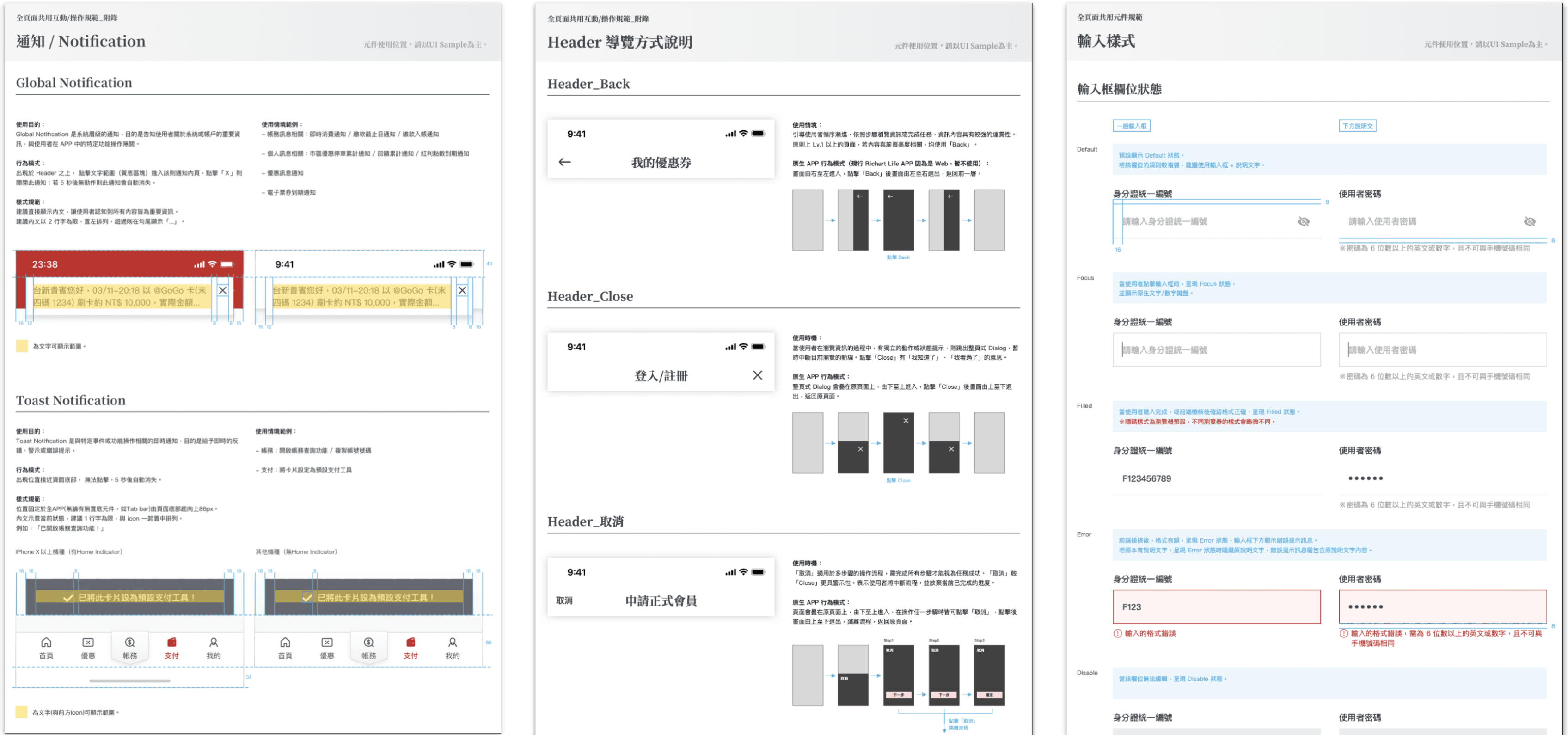
Task: Click the 一般輸入框 label tag
Action: pos(1131,126)
